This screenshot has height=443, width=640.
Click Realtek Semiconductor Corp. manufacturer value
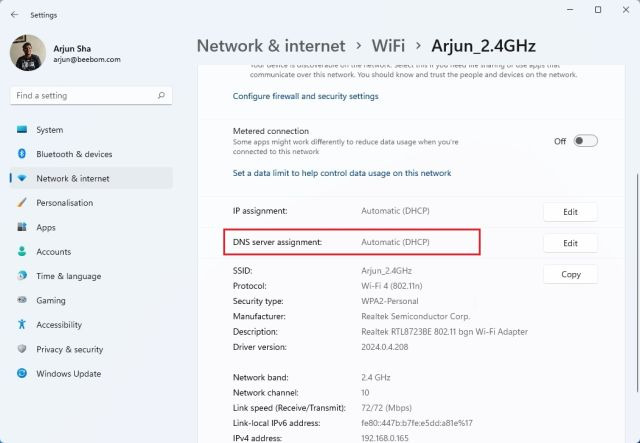416,316
